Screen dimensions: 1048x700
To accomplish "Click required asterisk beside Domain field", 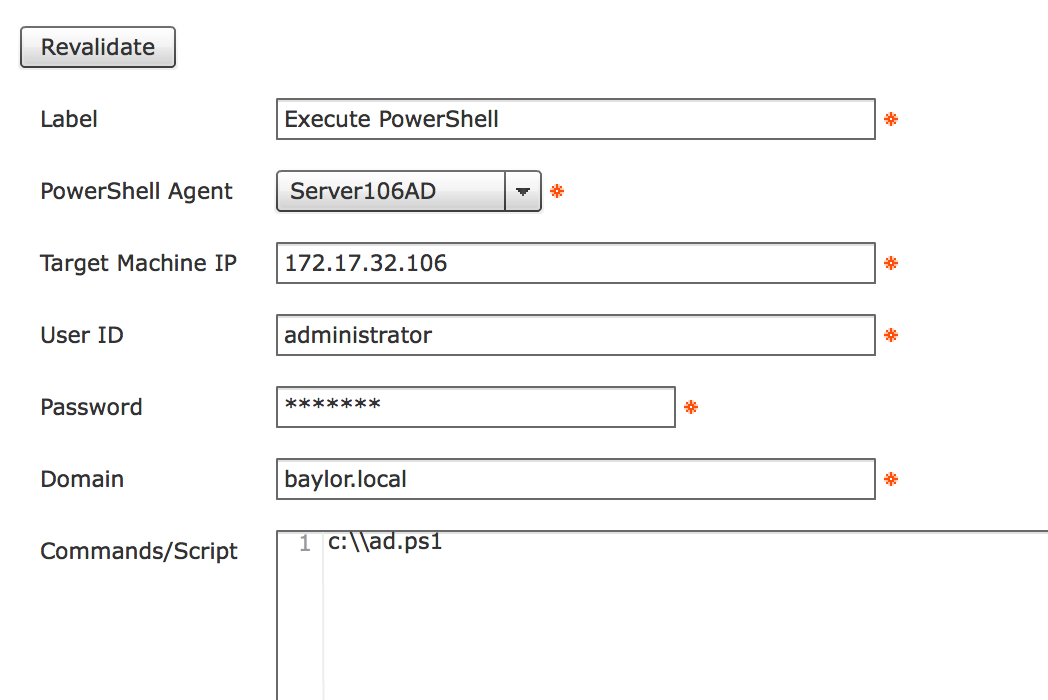I will [x=891, y=479].
